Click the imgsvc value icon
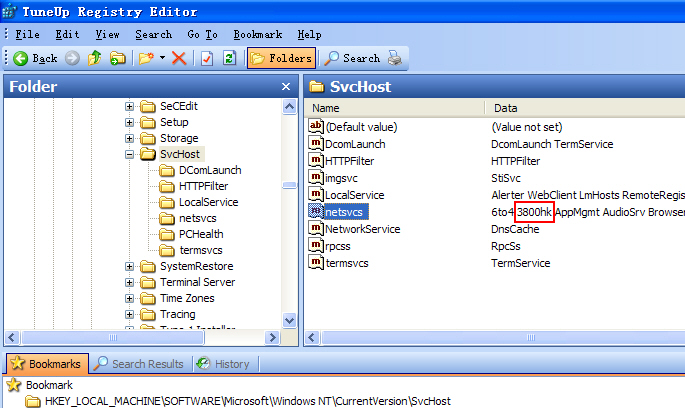The image size is (685, 408). (x=316, y=177)
